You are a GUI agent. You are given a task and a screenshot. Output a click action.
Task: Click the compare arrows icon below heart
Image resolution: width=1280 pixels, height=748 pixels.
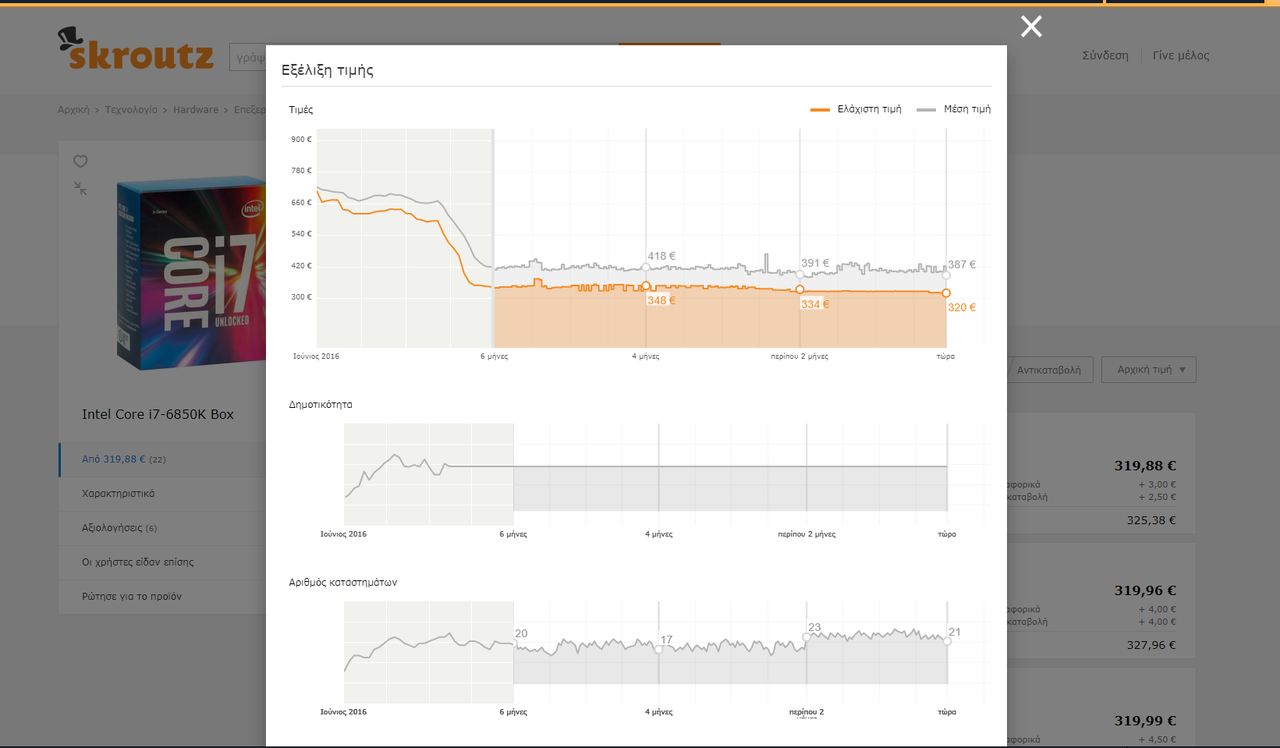tap(80, 188)
